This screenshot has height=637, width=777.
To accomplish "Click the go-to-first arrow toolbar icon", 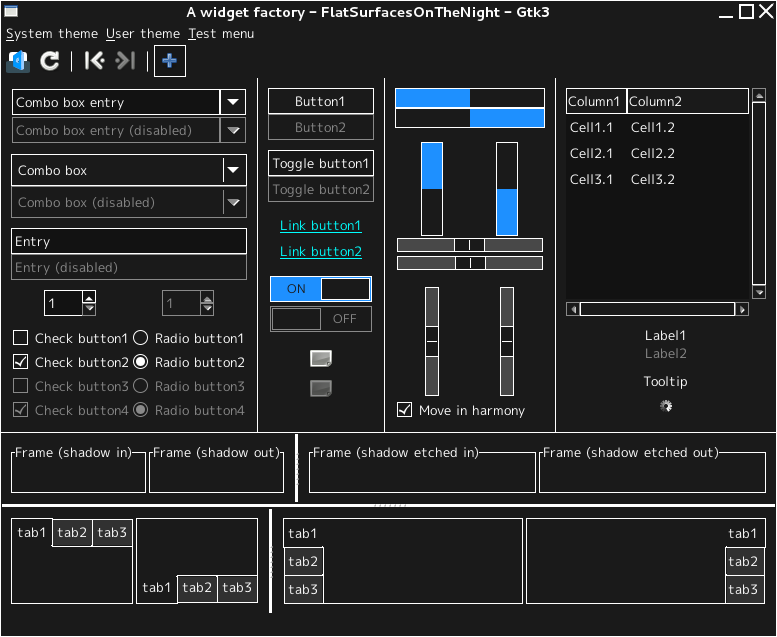I will click(94, 61).
